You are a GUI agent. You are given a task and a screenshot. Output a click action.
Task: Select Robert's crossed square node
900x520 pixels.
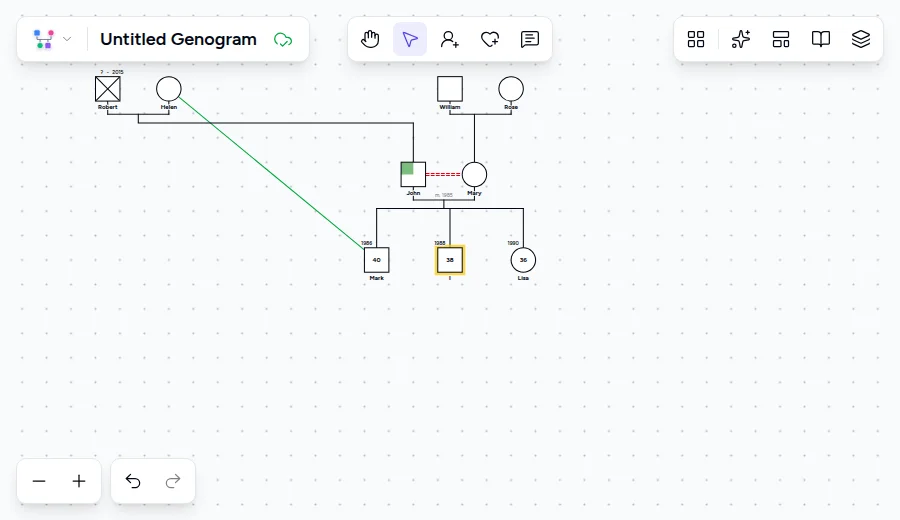click(x=108, y=89)
